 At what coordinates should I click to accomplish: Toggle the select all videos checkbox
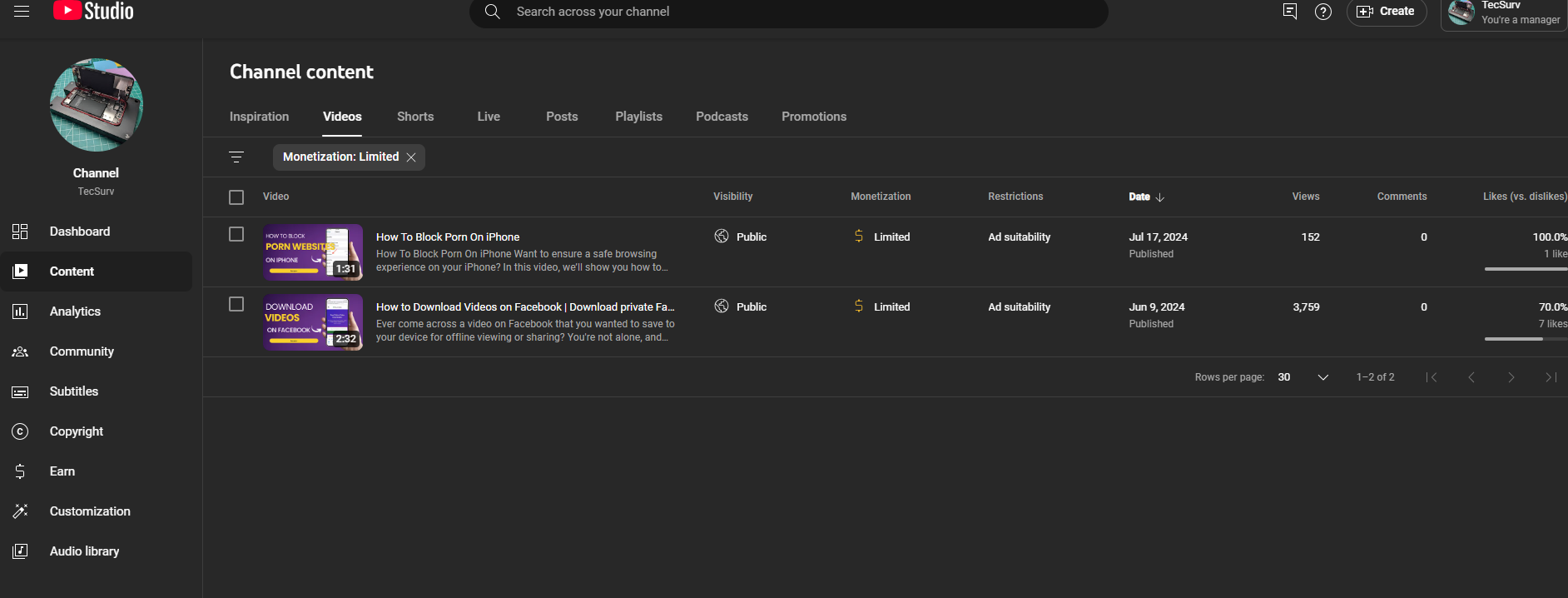coord(236,197)
